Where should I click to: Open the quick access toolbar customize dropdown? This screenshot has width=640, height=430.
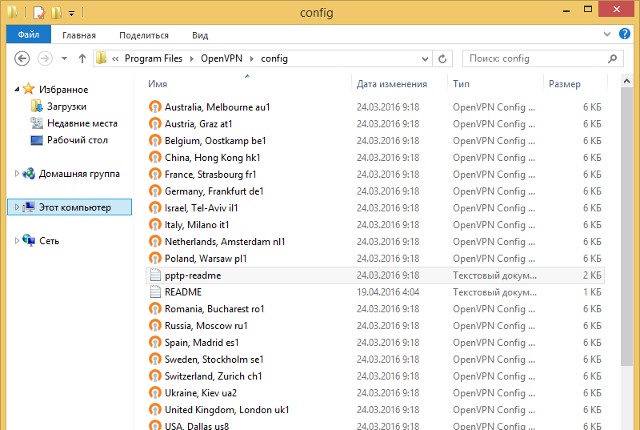(x=71, y=13)
